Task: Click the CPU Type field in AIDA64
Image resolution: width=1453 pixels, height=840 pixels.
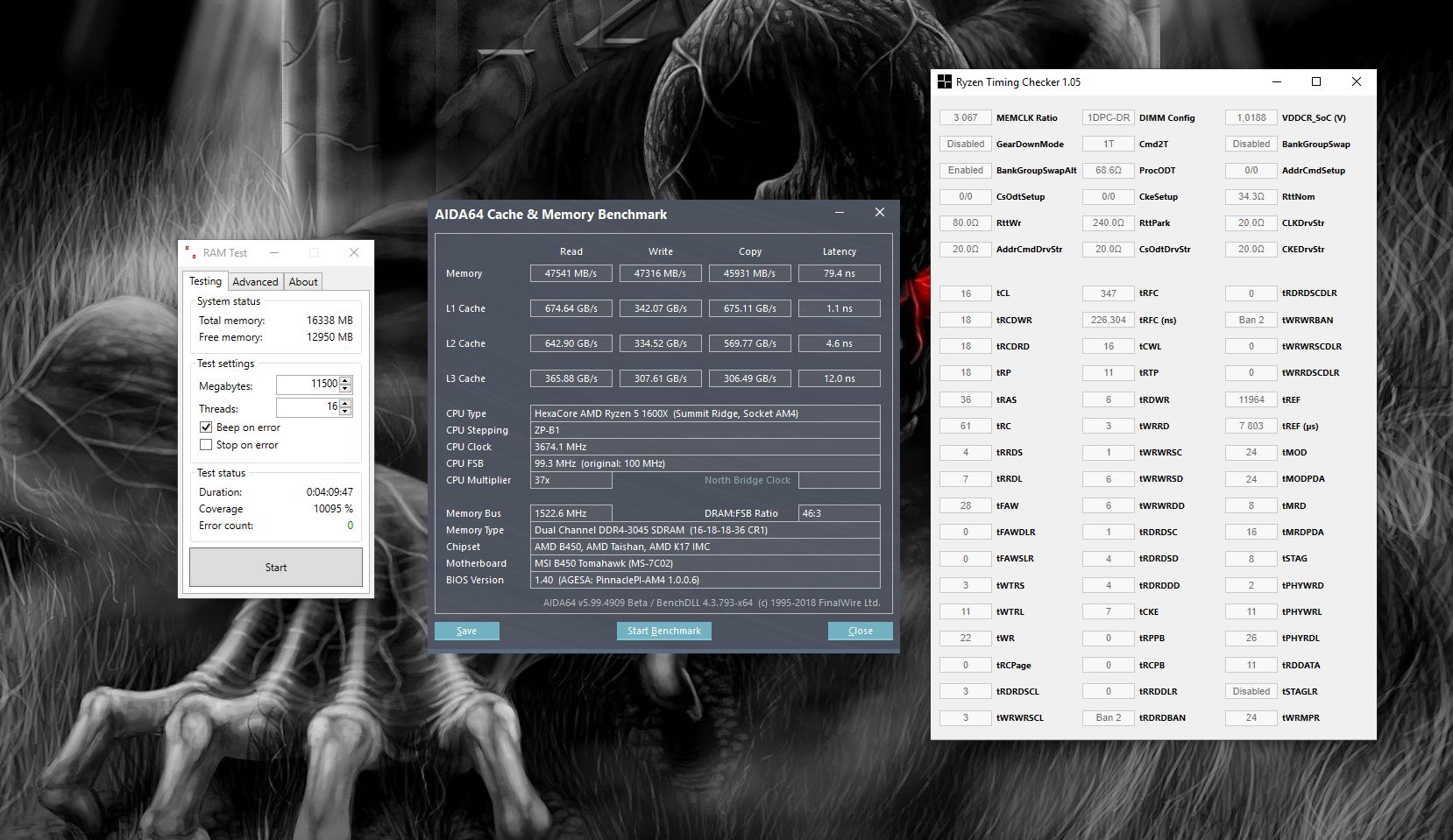Action: tap(705, 413)
